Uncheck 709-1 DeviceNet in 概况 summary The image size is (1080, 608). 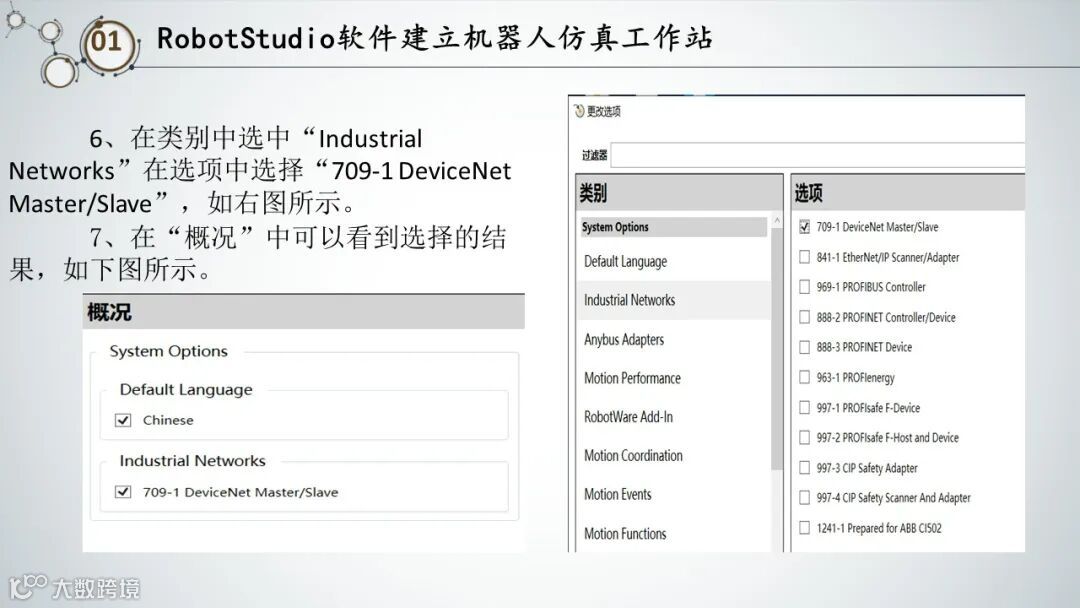(x=123, y=492)
